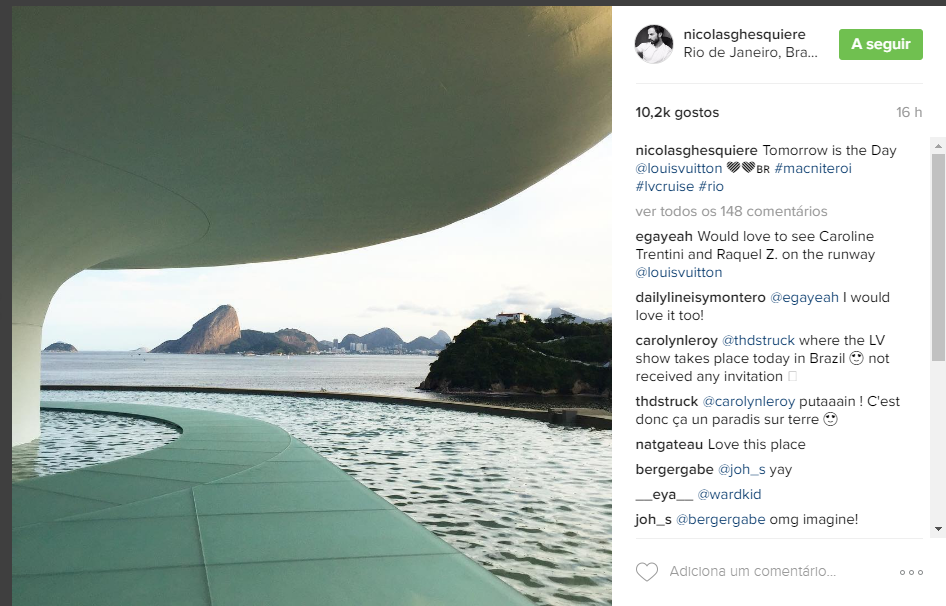This screenshot has width=946, height=606.
Task: Toggle the green 'A seguir' following button
Action: coord(880,44)
